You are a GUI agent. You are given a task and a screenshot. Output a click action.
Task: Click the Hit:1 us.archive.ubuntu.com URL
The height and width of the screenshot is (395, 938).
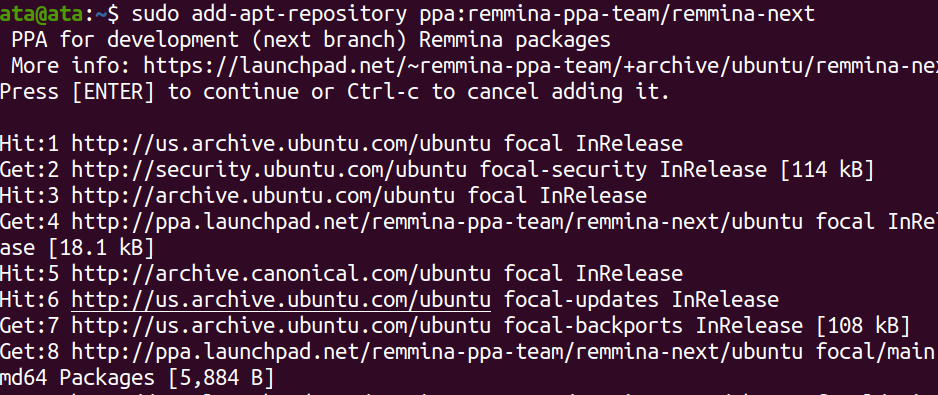(x=281, y=144)
